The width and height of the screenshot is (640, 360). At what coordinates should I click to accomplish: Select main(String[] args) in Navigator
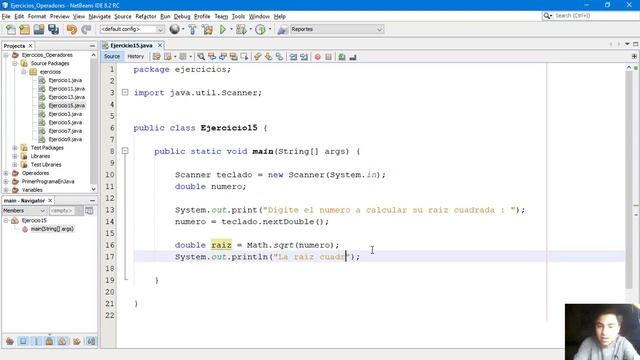[x=52, y=229]
